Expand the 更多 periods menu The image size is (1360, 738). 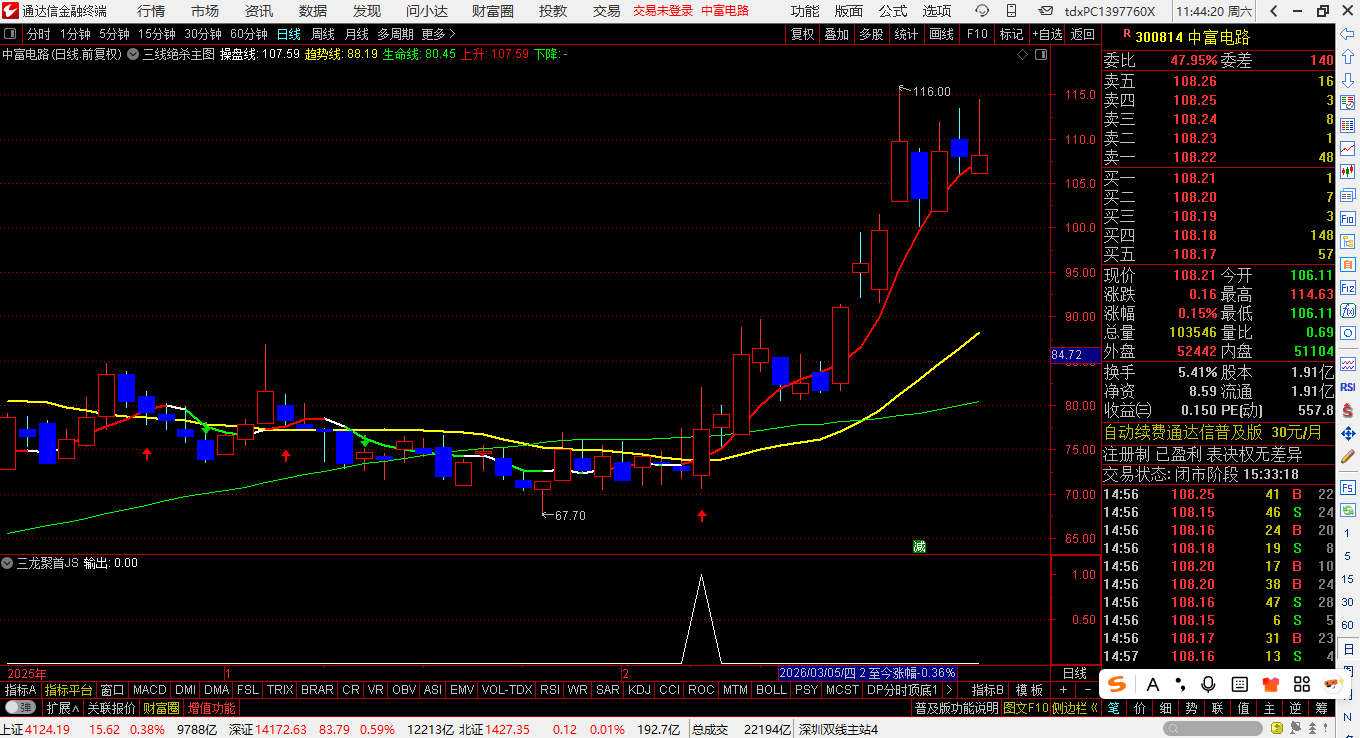(x=438, y=34)
